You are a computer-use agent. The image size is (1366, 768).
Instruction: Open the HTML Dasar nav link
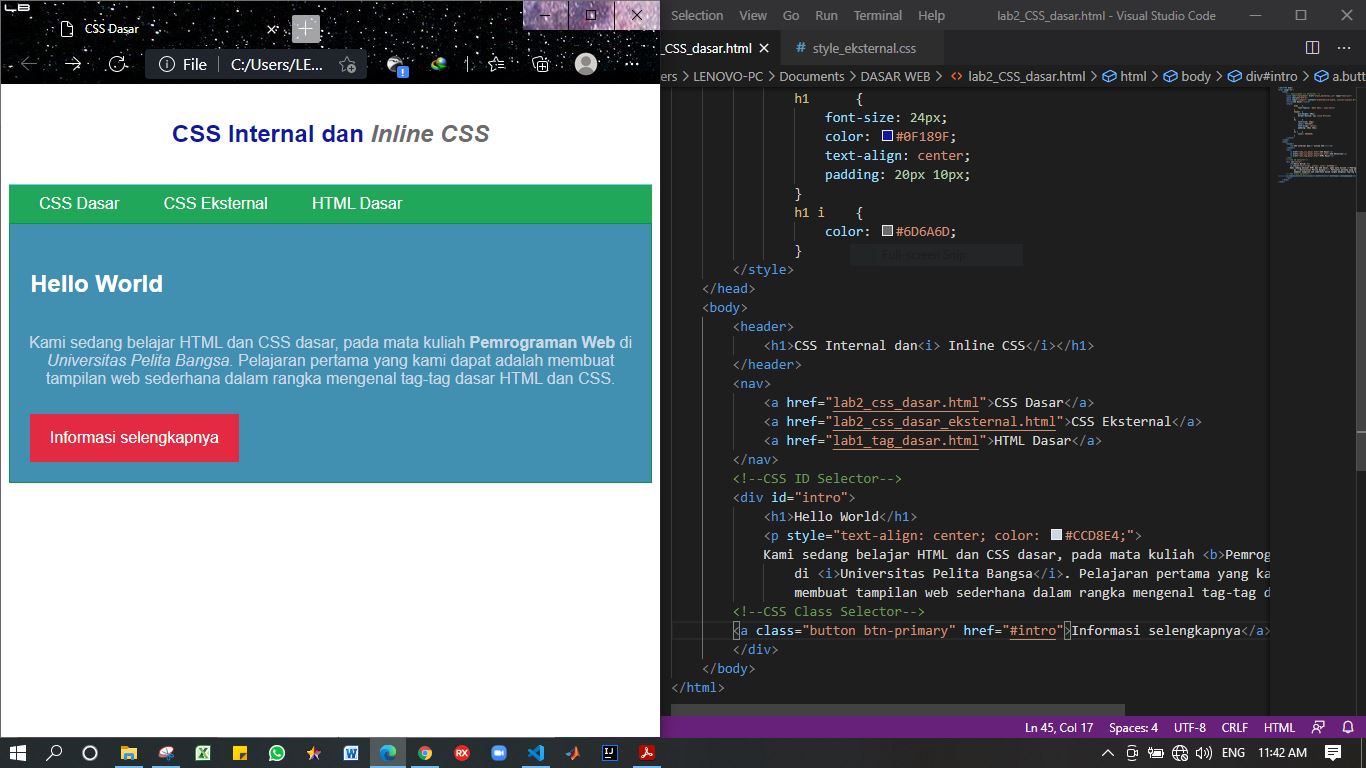(x=357, y=203)
